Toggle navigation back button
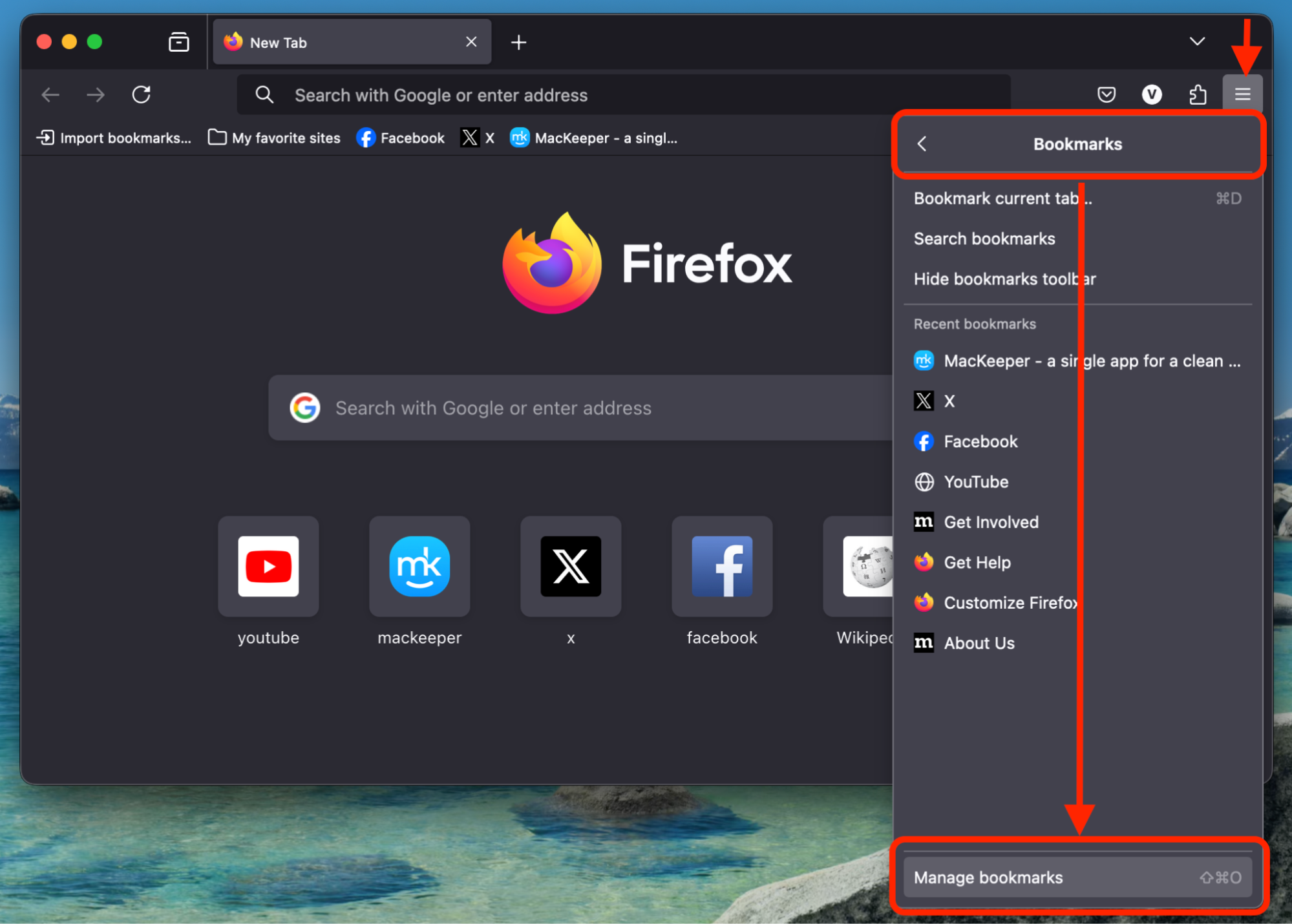Viewport: 1292px width, 924px height. tap(50, 94)
